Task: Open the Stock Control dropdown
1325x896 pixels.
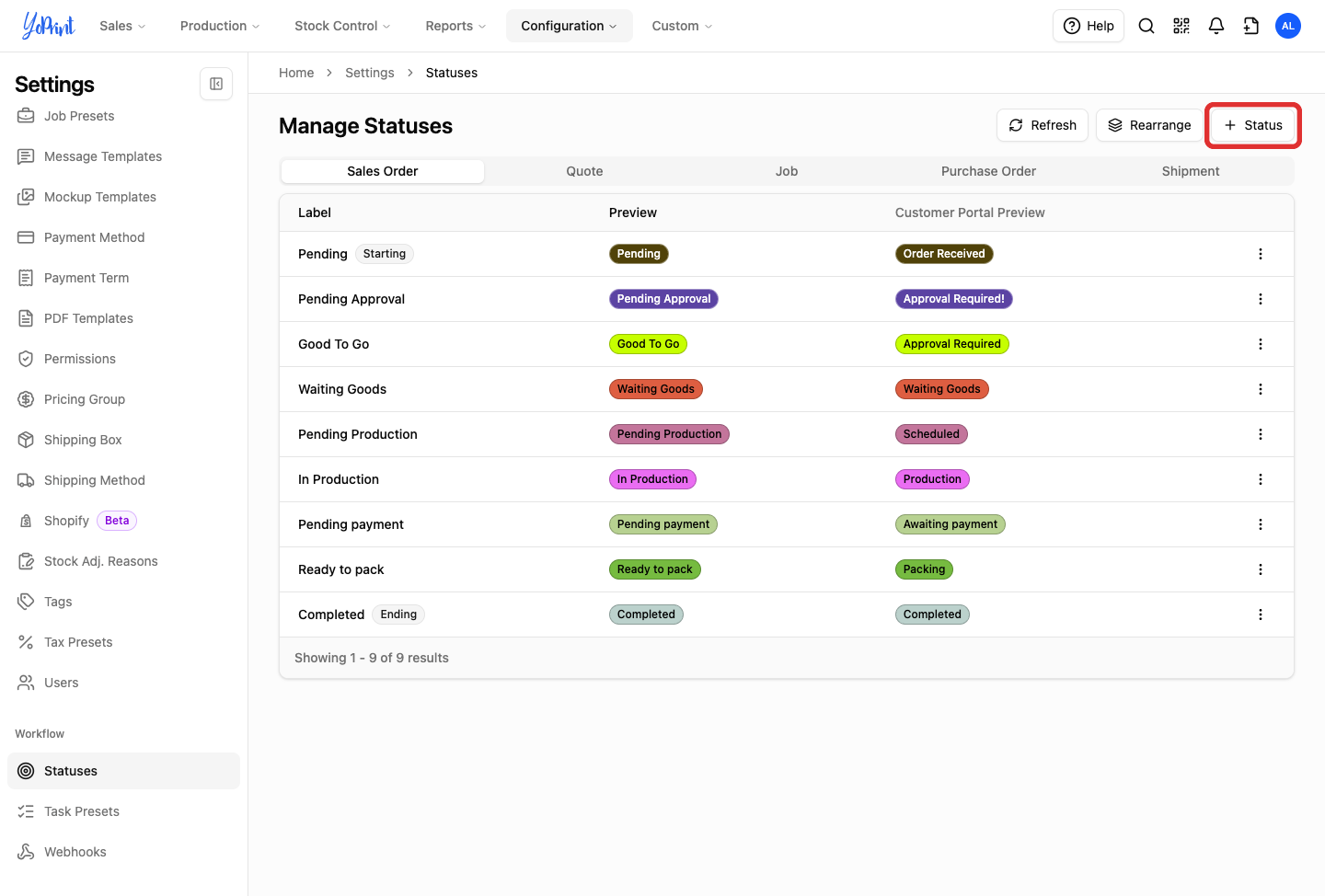Action: pos(342,26)
